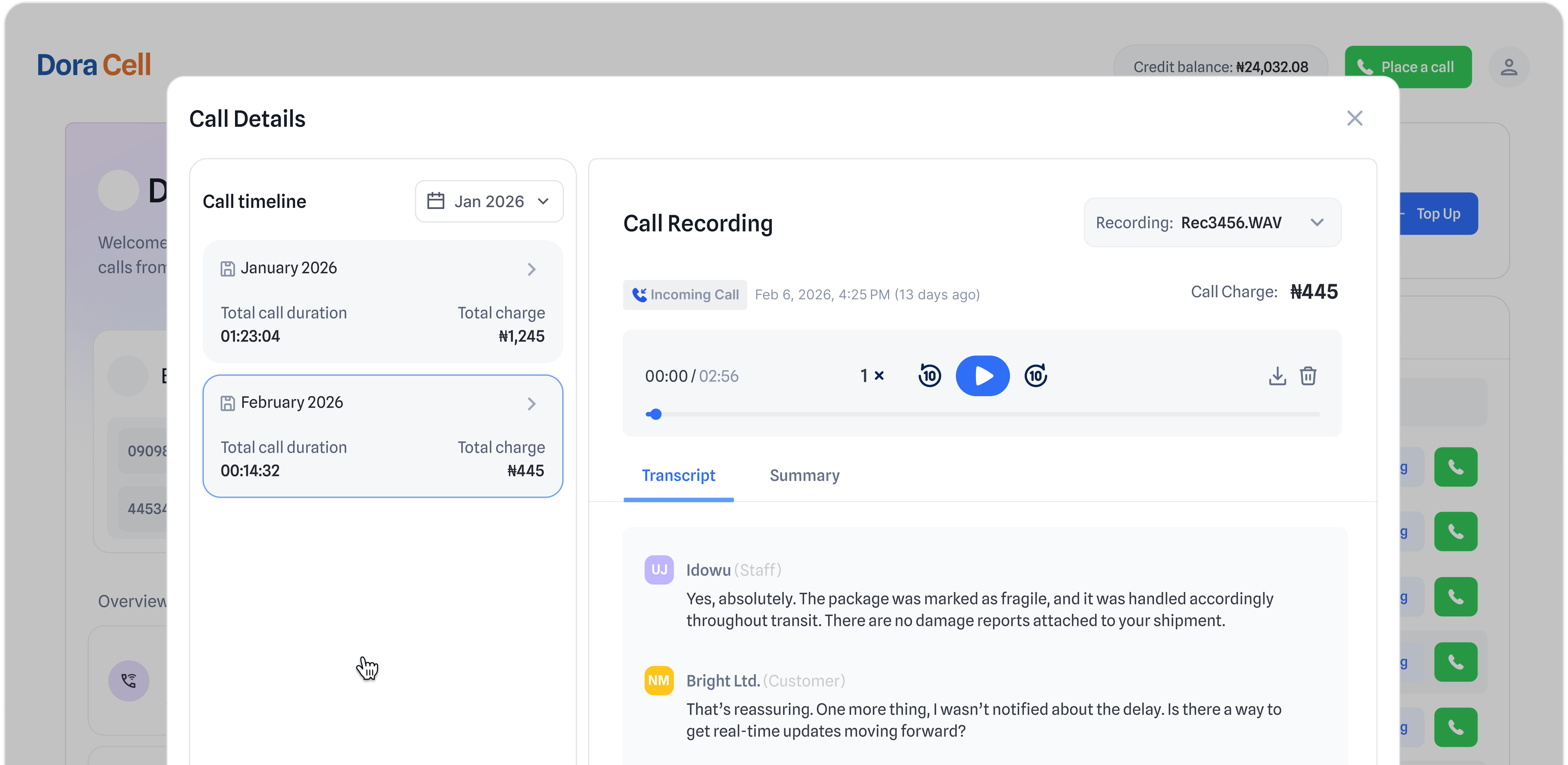Click the middle of the audio progress track

point(982,414)
